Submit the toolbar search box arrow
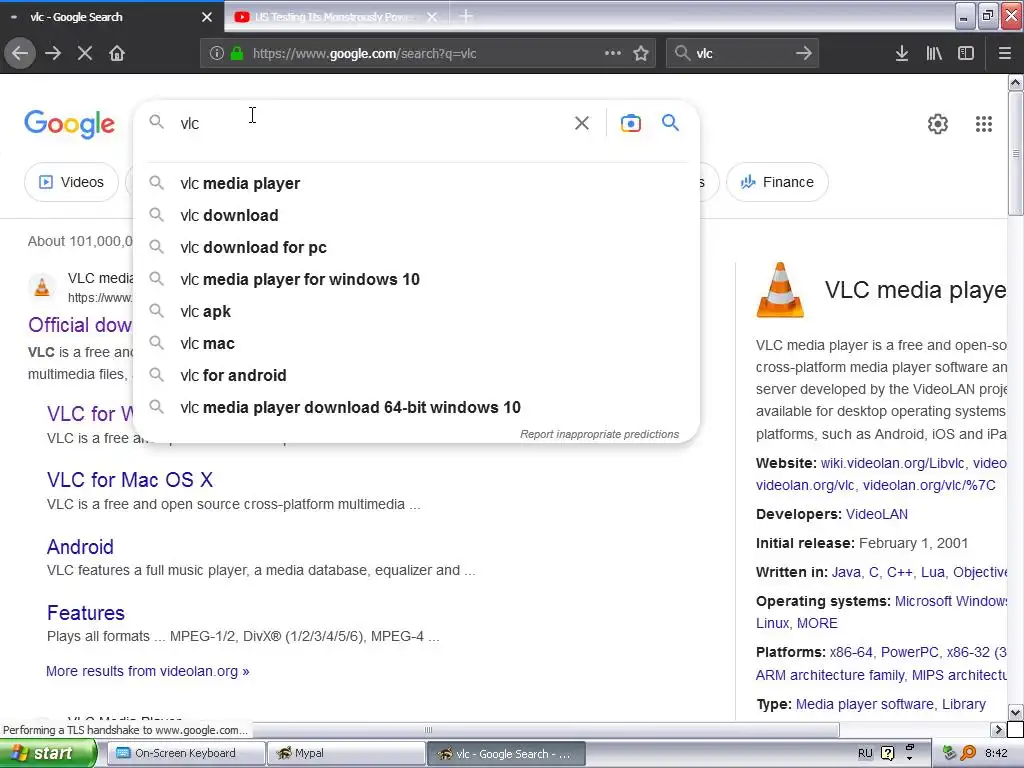1024x768 pixels. pos(804,54)
